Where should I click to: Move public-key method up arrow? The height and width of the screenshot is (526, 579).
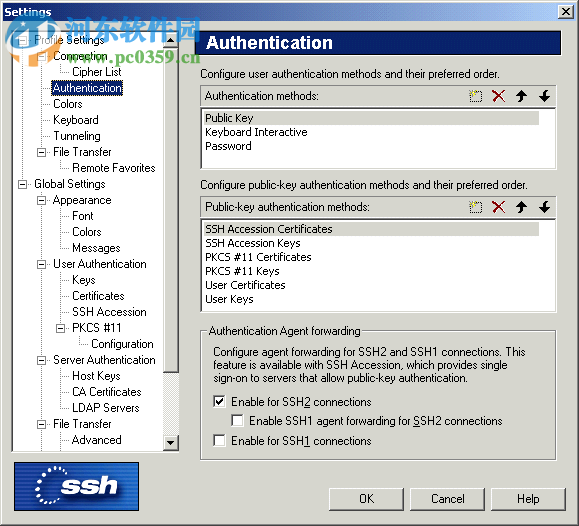coord(521,207)
